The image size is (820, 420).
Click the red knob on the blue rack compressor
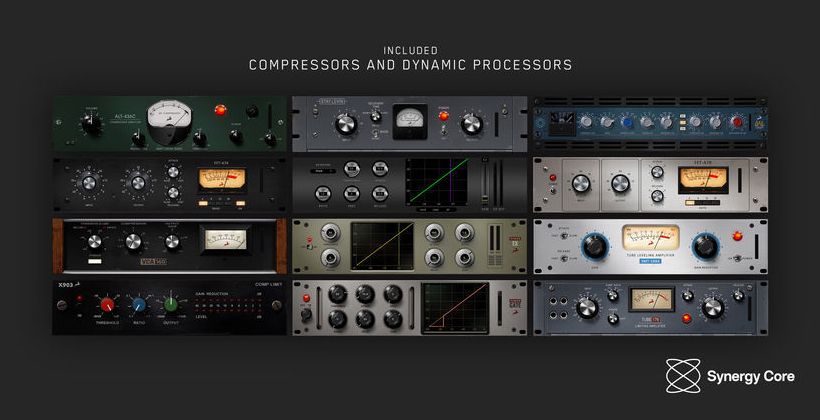point(737,122)
